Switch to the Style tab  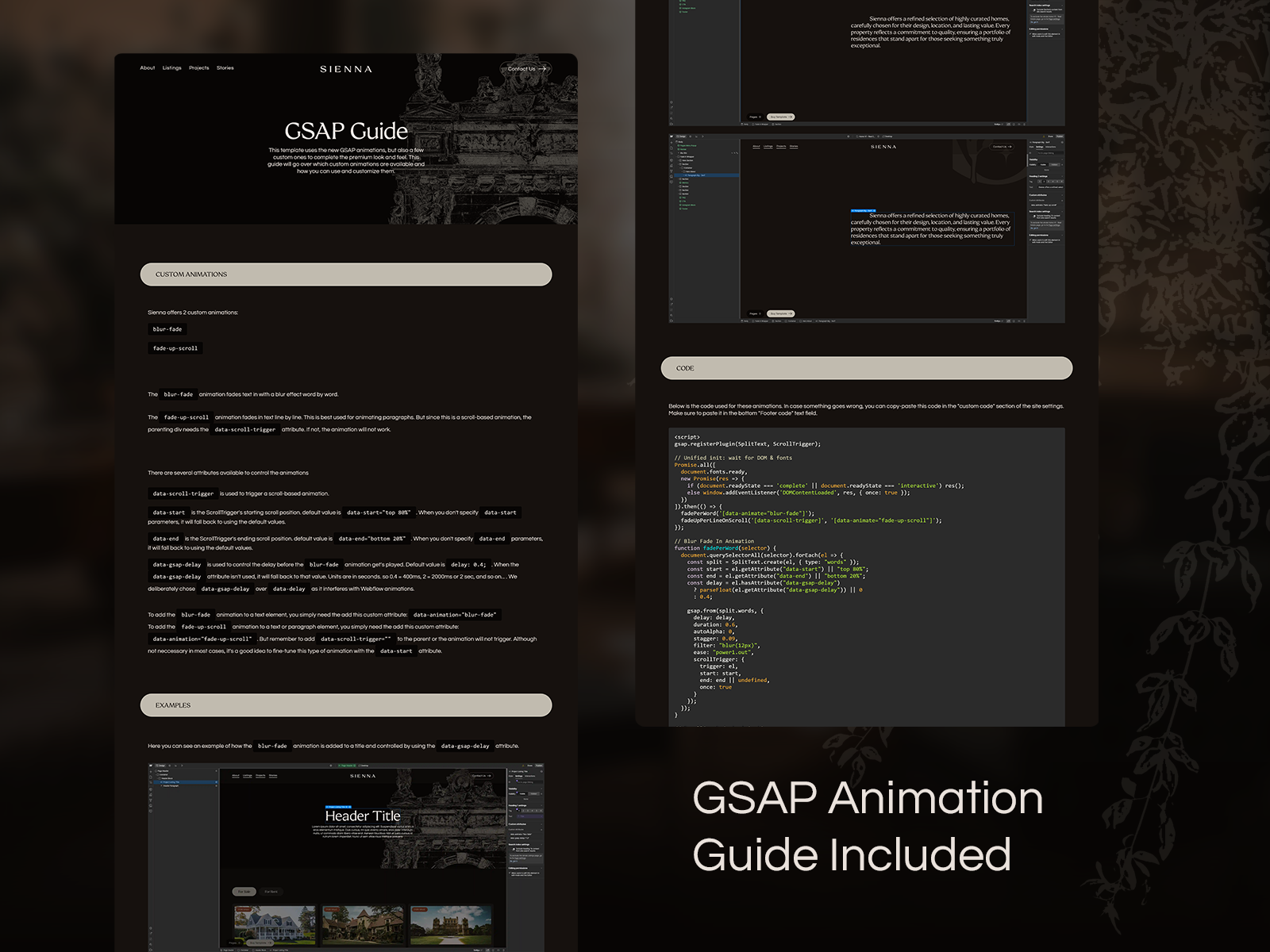point(1030,147)
